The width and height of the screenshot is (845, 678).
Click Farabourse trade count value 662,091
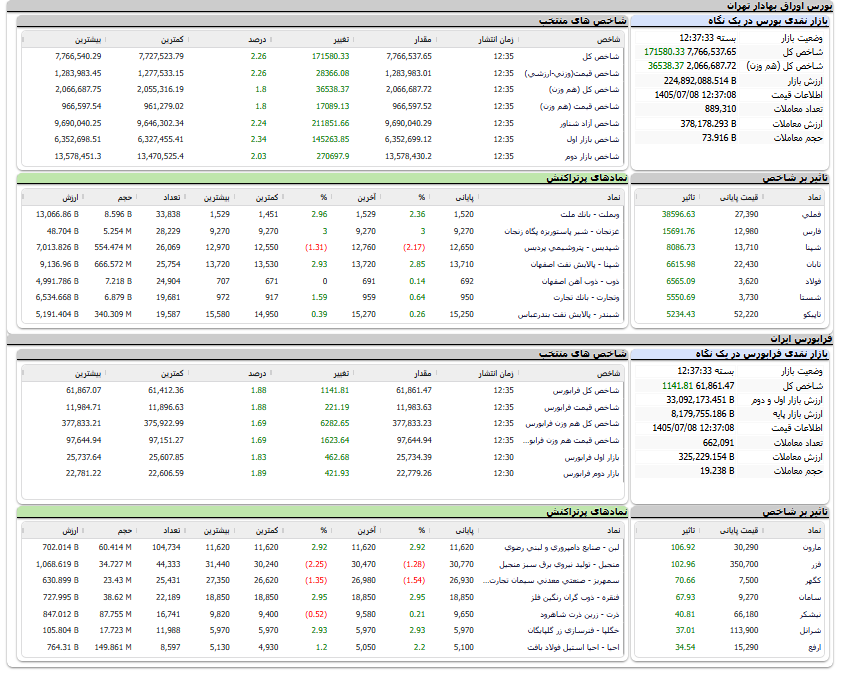tap(718, 442)
